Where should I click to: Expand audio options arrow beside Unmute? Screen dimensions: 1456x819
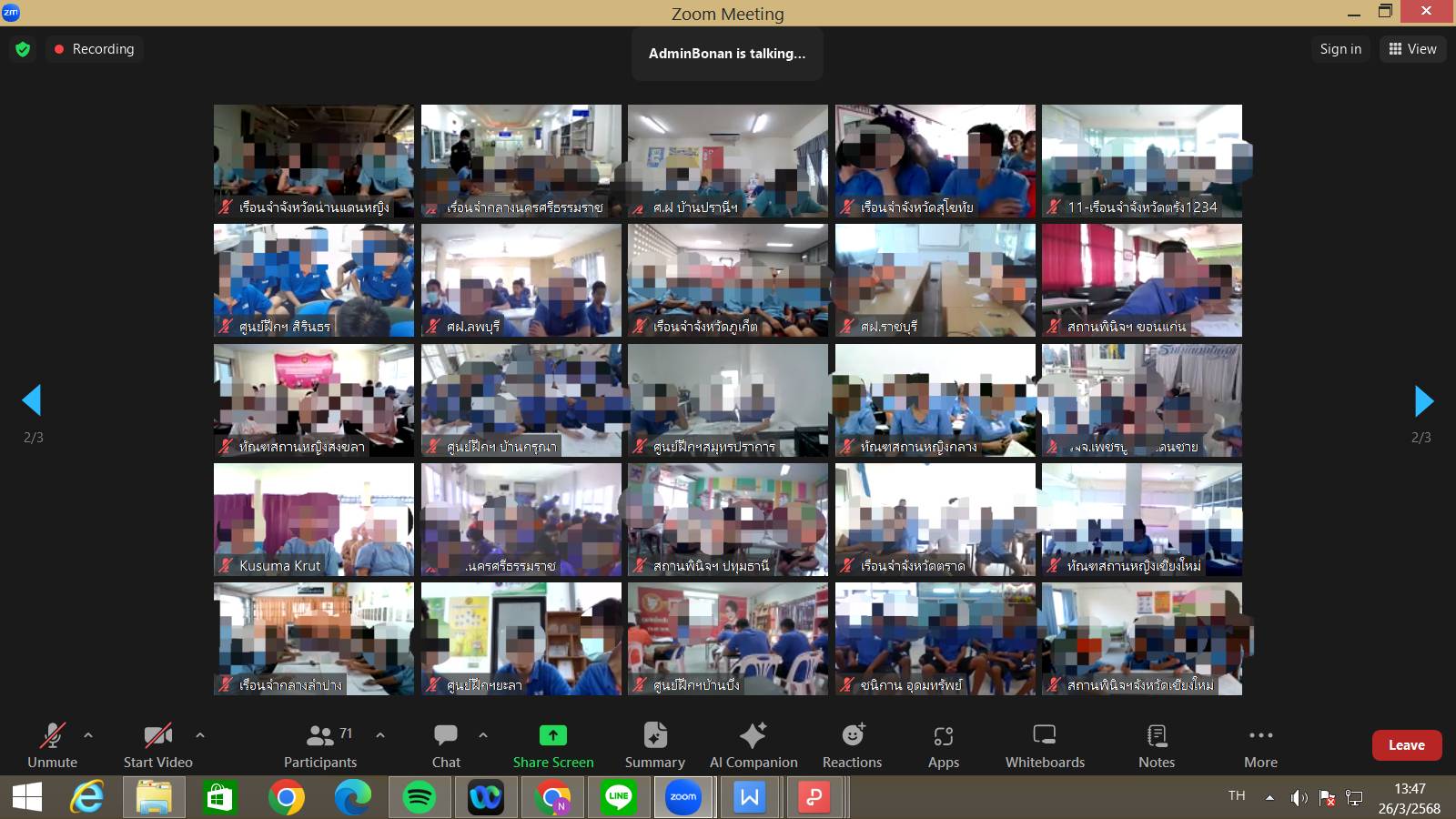coord(88,734)
